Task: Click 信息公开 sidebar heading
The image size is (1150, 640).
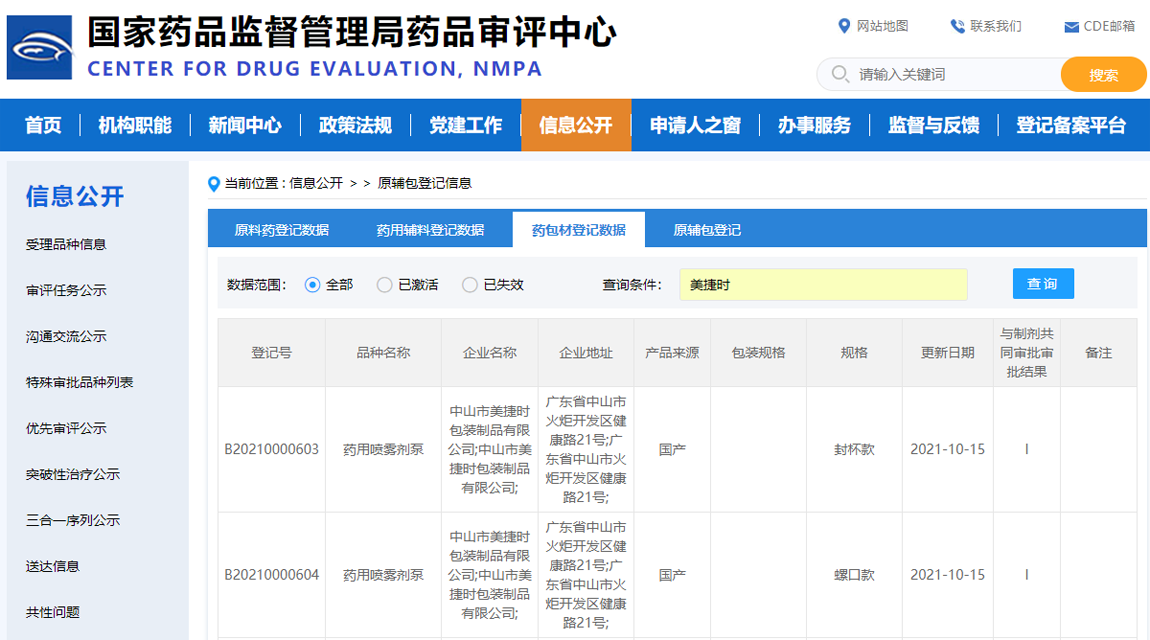Action: [75, 196]
